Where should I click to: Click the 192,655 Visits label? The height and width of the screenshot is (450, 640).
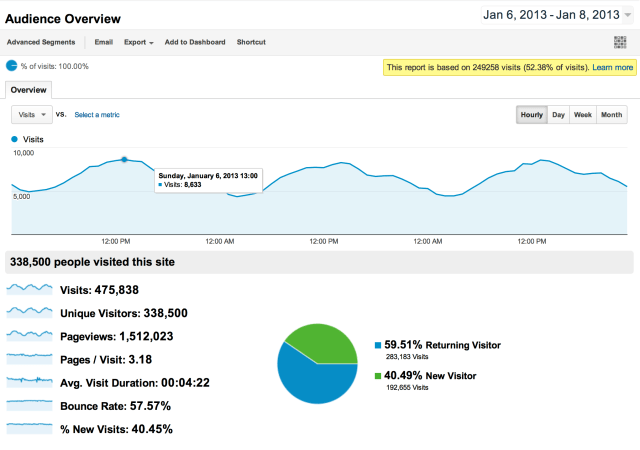(407, 388)
